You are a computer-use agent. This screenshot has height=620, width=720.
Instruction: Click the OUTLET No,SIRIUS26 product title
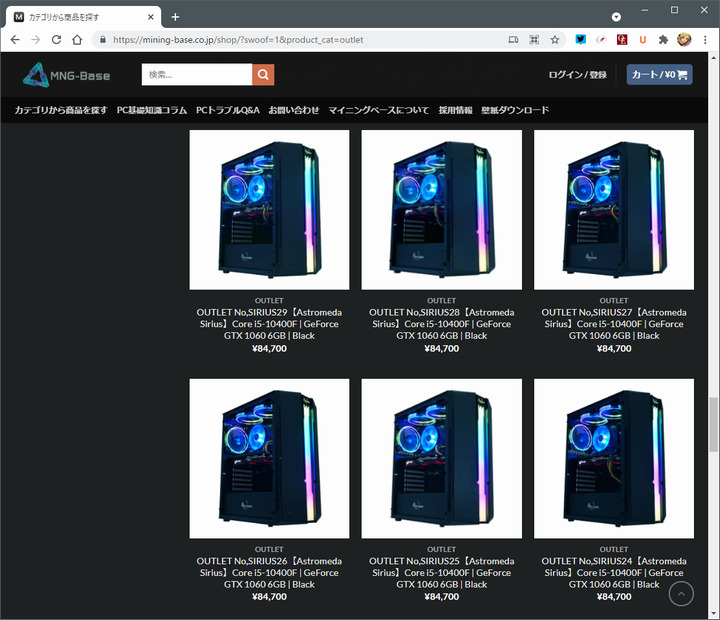pos(269,573)
